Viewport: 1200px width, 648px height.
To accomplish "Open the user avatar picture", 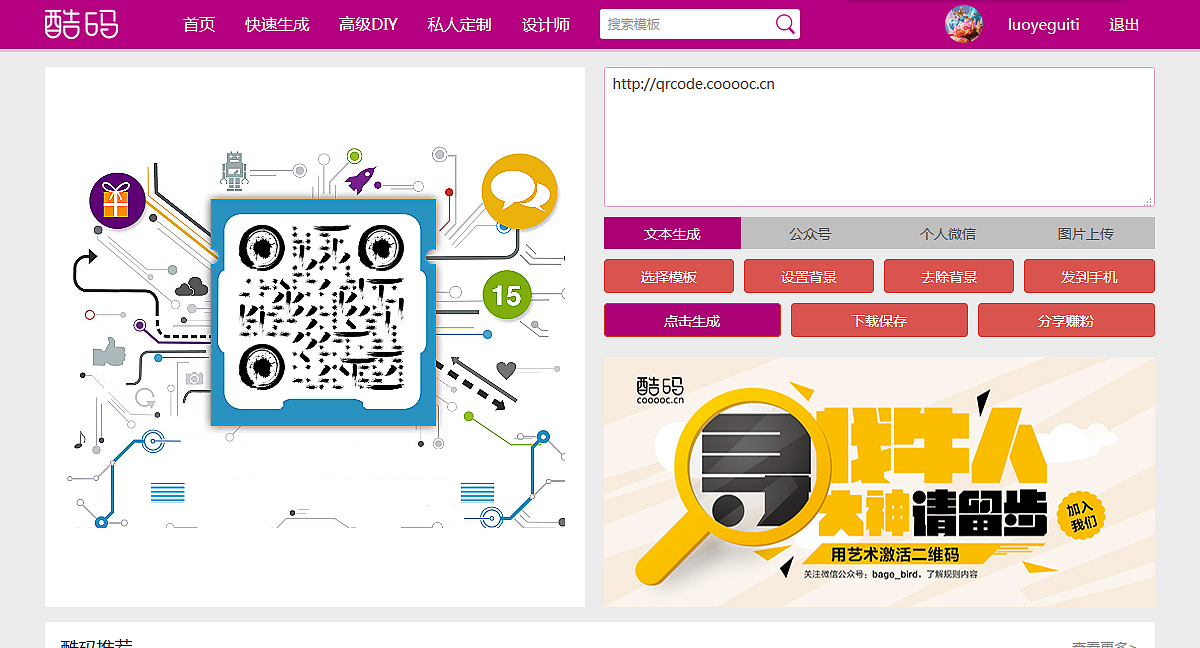I will pos(964,24).
